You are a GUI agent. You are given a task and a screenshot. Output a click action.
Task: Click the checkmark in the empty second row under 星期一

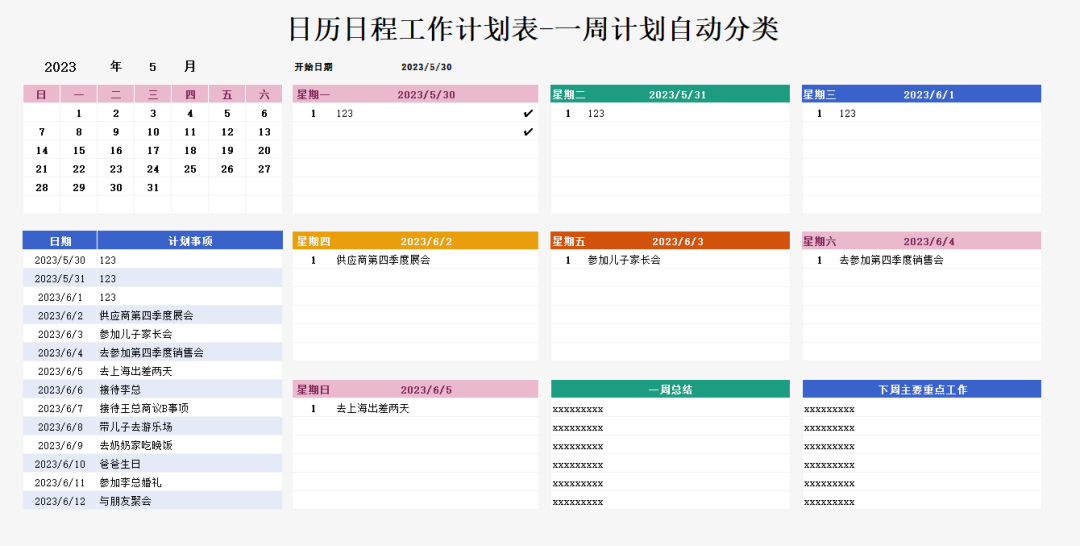point(528,132)
